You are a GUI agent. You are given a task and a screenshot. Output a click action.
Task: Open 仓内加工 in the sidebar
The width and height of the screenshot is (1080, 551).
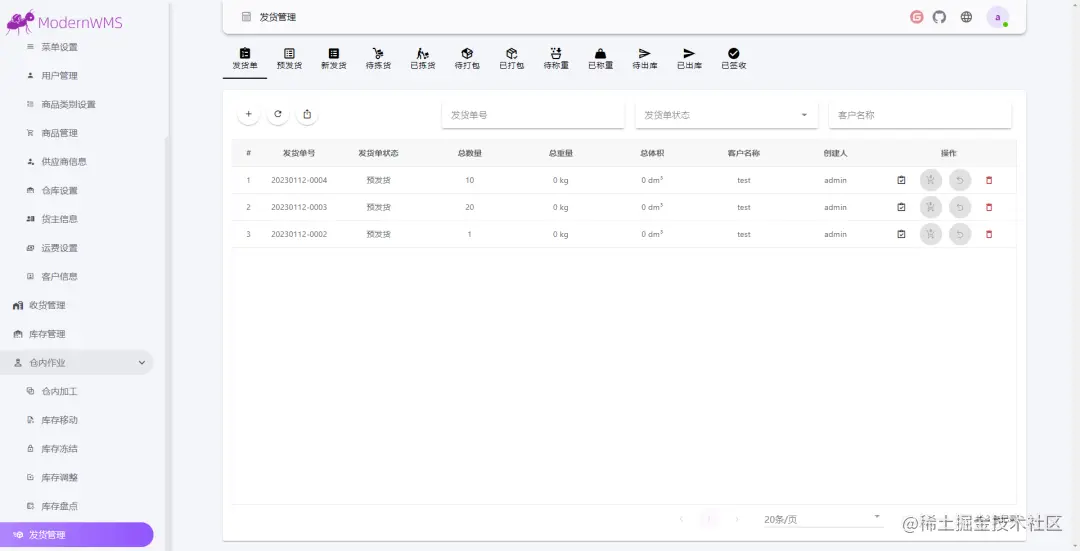click(59, 391)
